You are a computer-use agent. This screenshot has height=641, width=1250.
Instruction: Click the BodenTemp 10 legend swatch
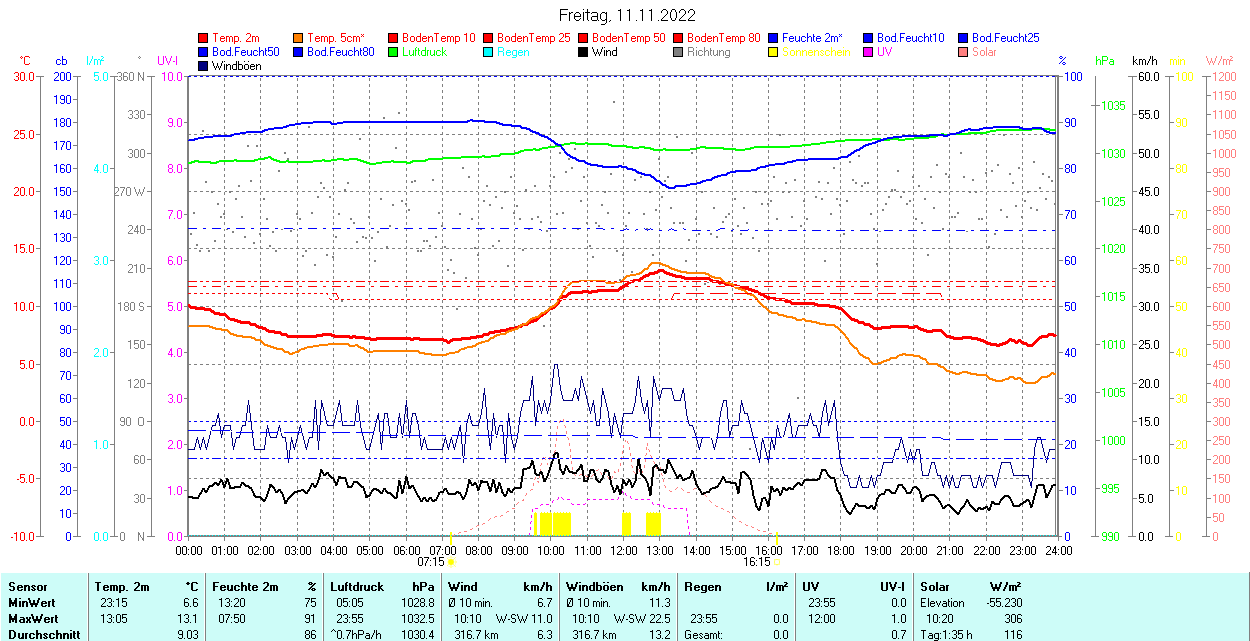point(394,38)
